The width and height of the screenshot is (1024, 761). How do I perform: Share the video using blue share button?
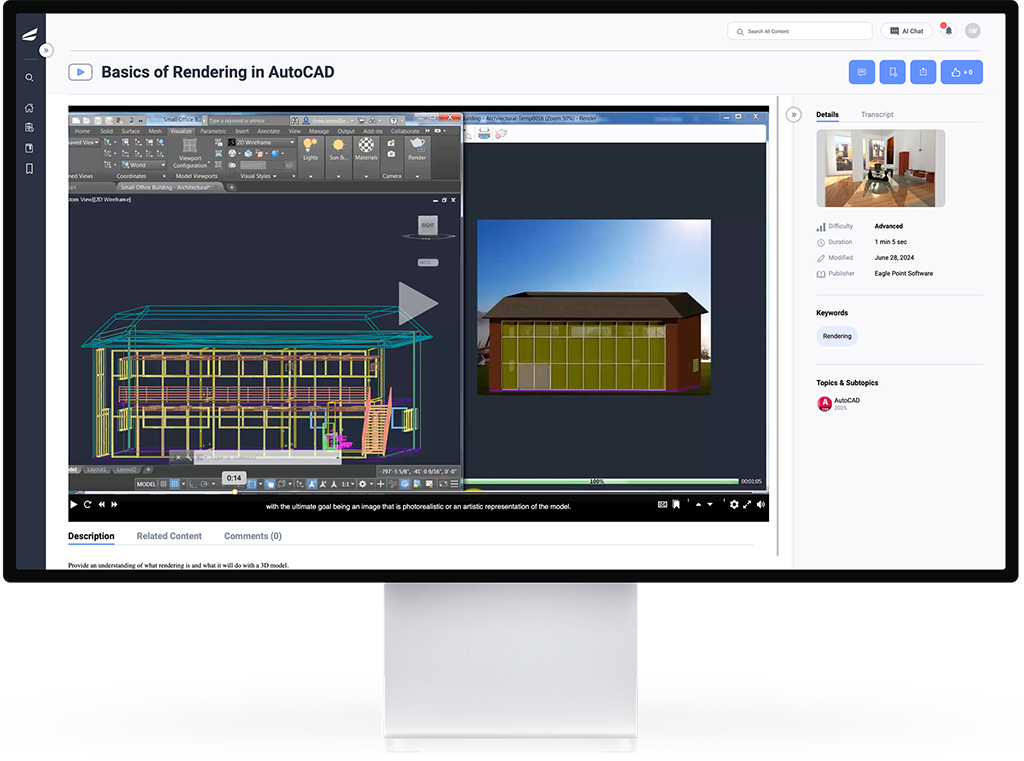(923, 72)
